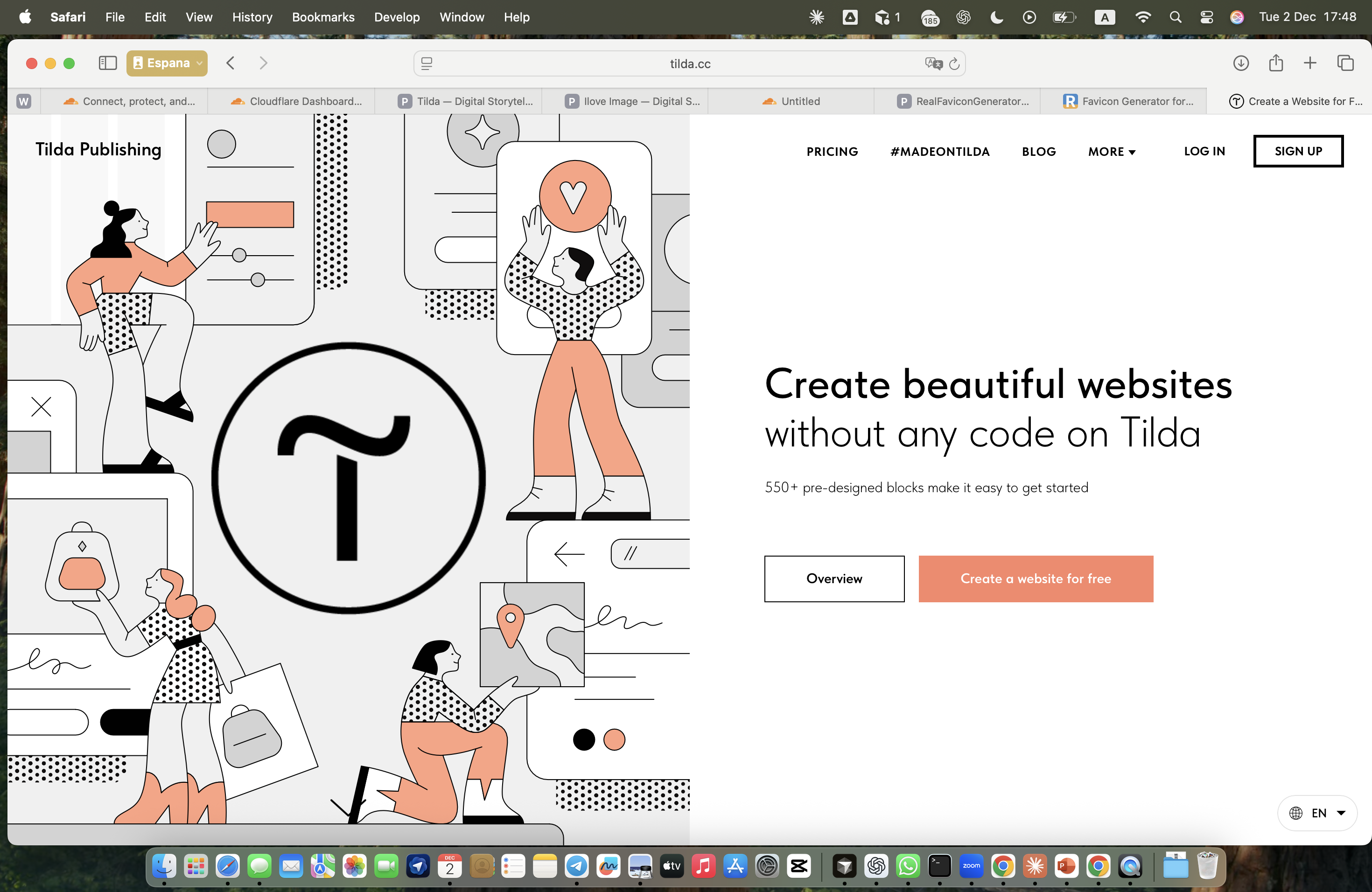
Task: Click the SIGN UP button
Action: [x=1298, y=151]
